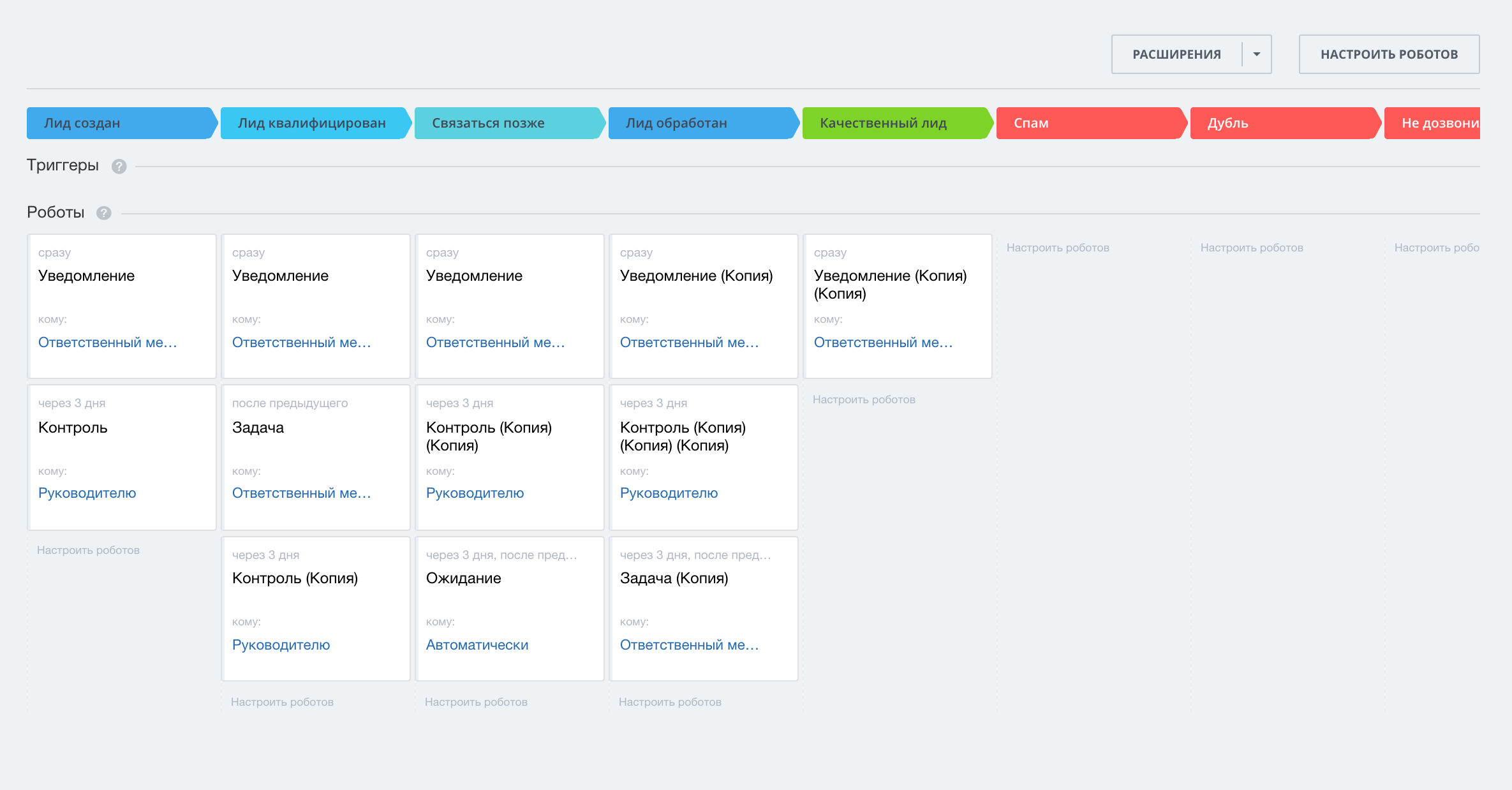Select the Лид квалифицирован stage
This screenshot has height=790, width=1512.
(312, 123)
